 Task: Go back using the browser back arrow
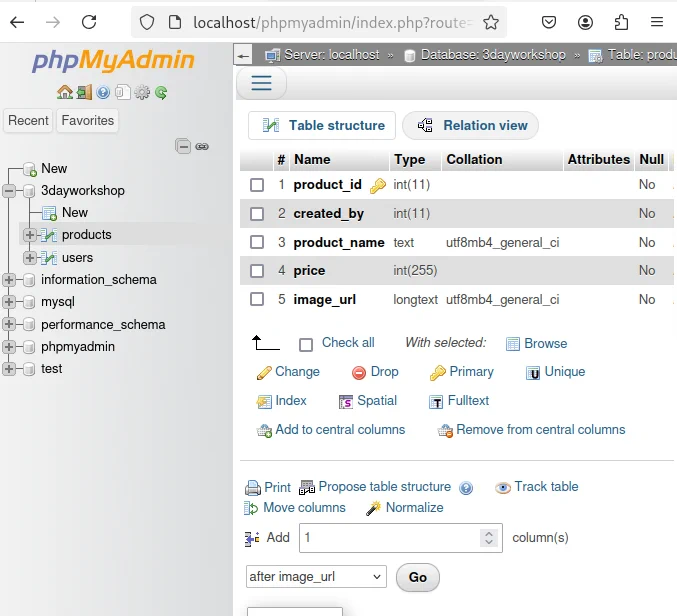(x=17, y=22)
